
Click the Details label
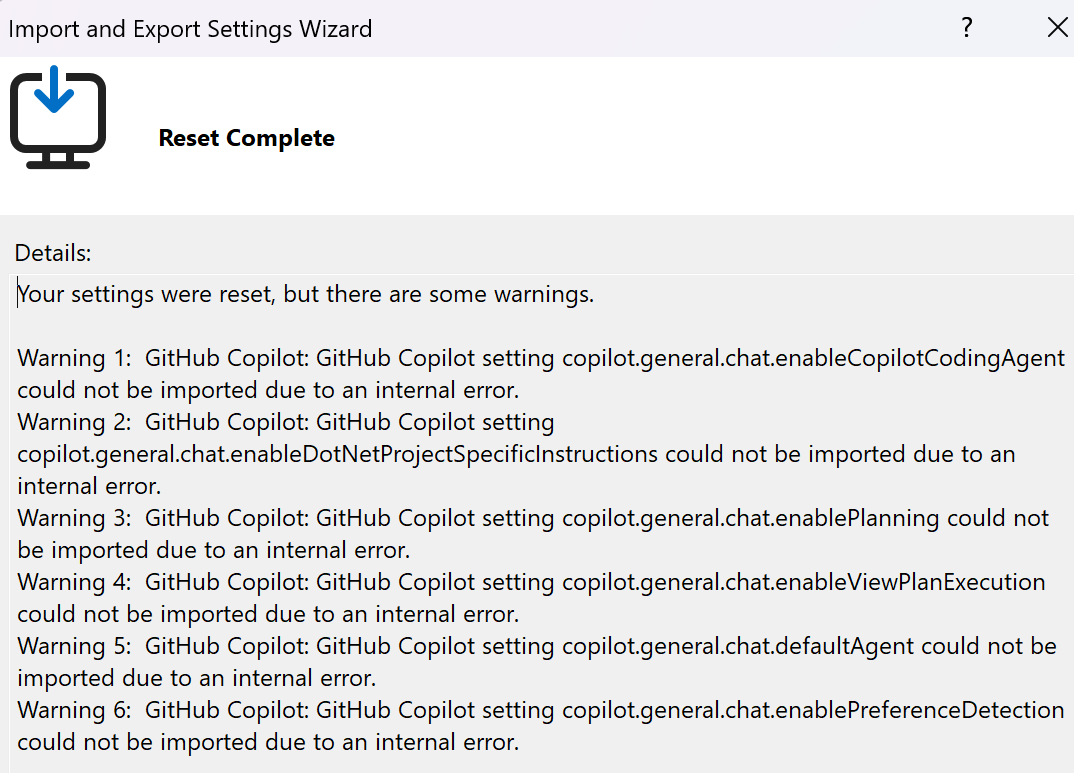[x=53, y=253]
